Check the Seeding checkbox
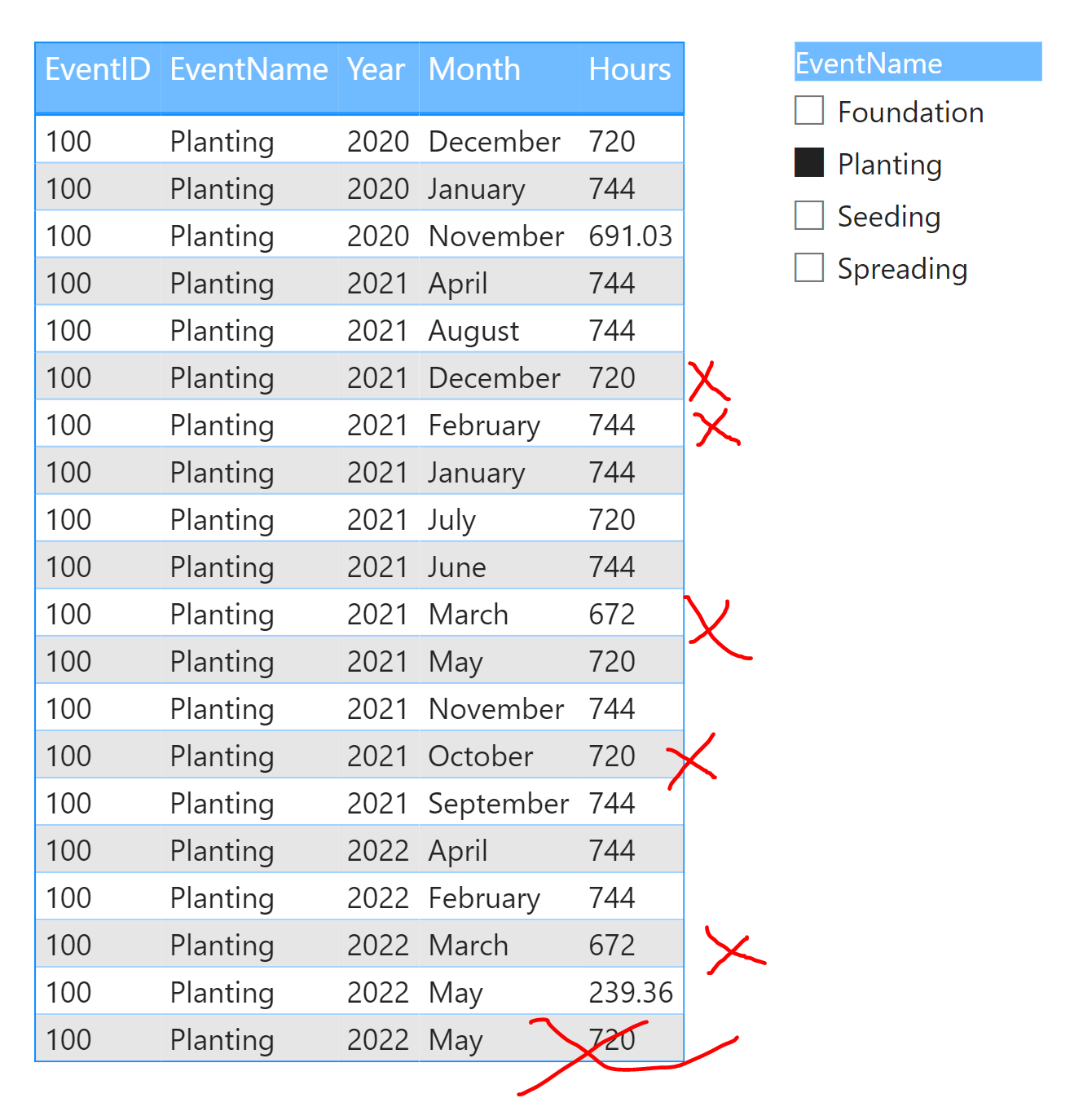 click(809, 215)
